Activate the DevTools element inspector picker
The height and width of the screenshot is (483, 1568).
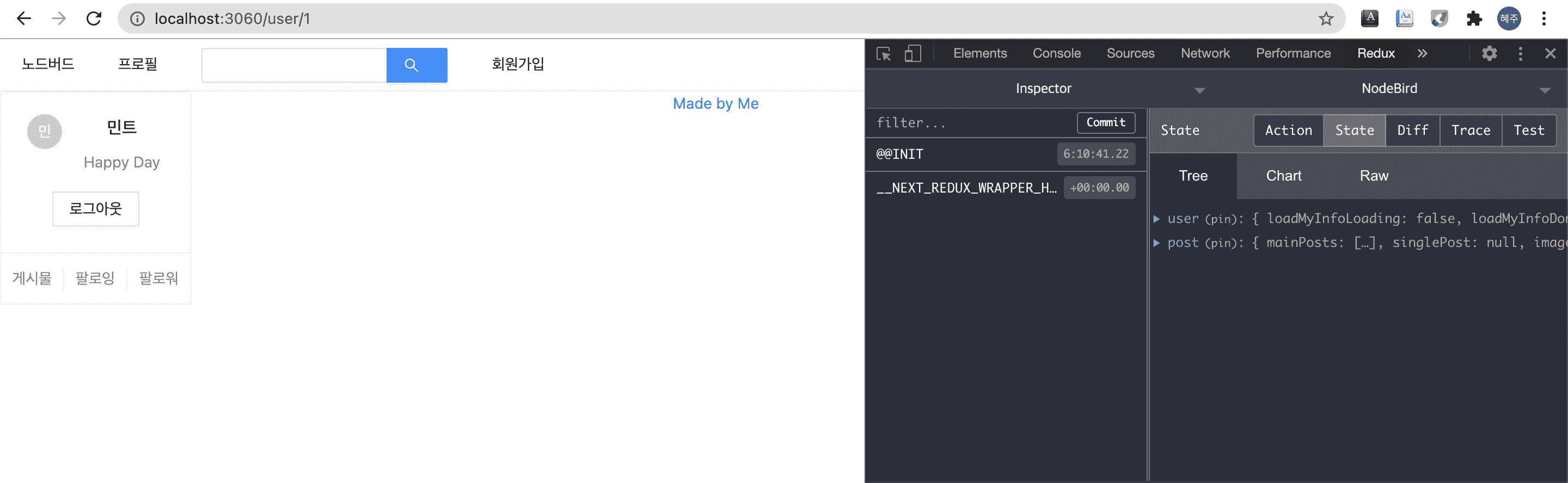(883, 53)
